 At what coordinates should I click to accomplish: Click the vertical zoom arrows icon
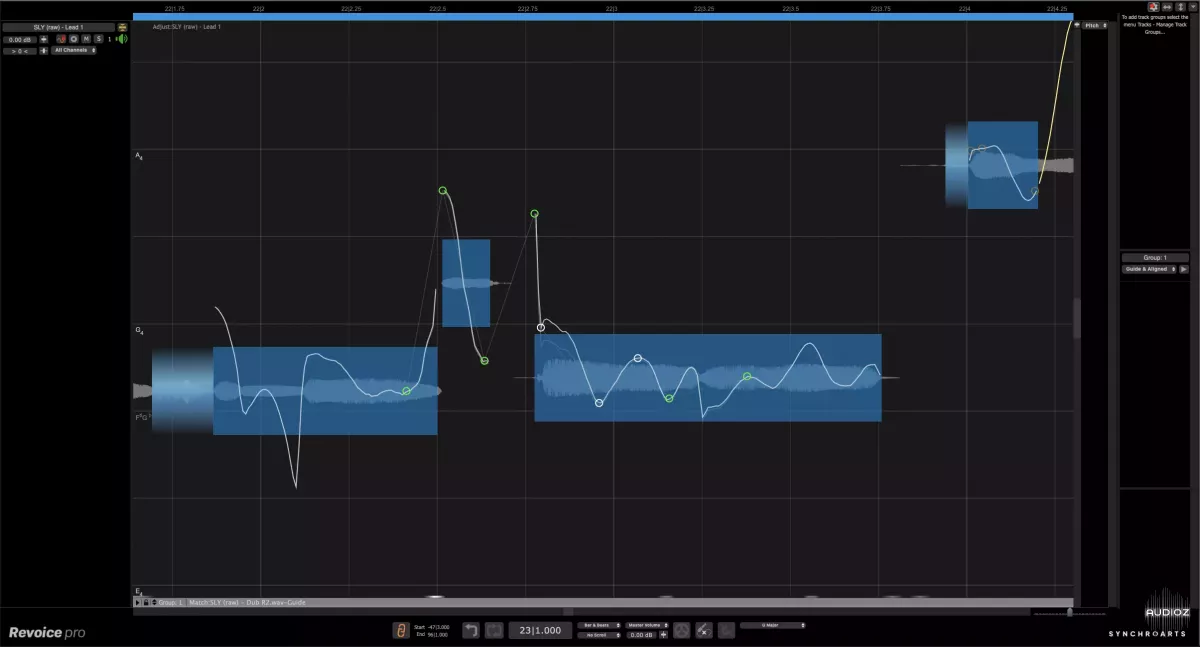click(x=1179, y=7)
